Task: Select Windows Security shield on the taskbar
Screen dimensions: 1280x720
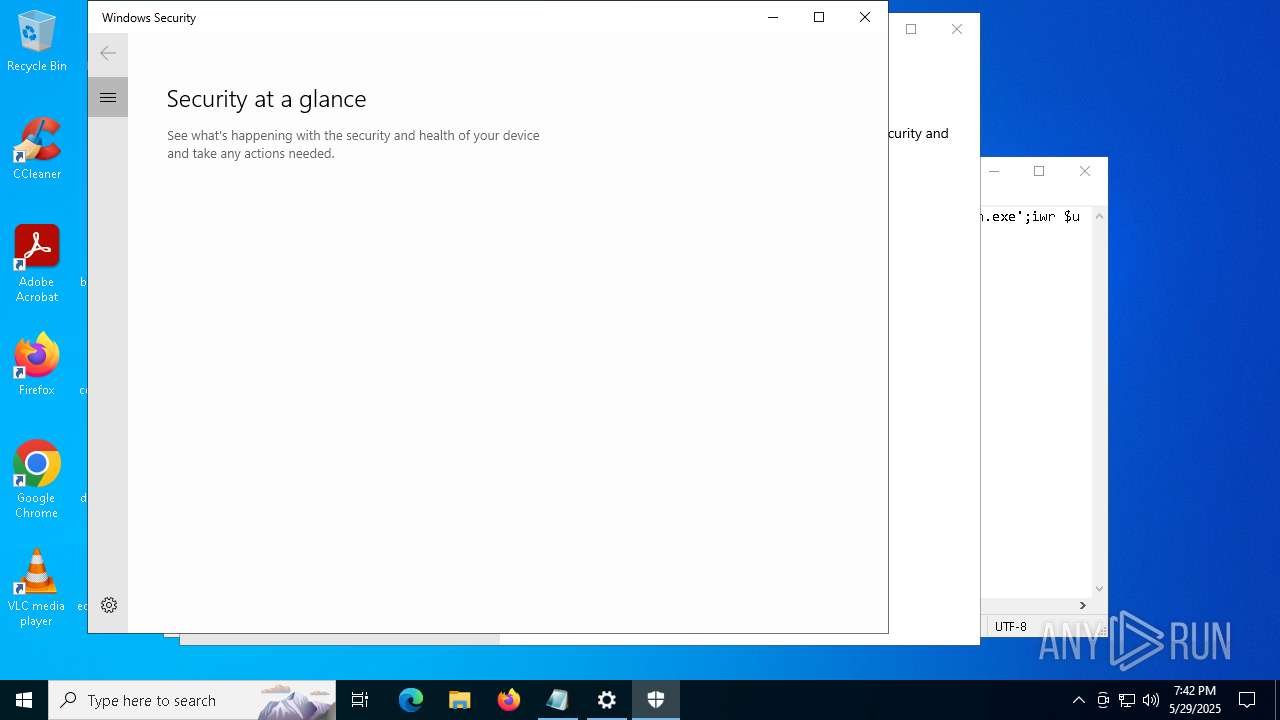Action: click(x=656, y=700)
